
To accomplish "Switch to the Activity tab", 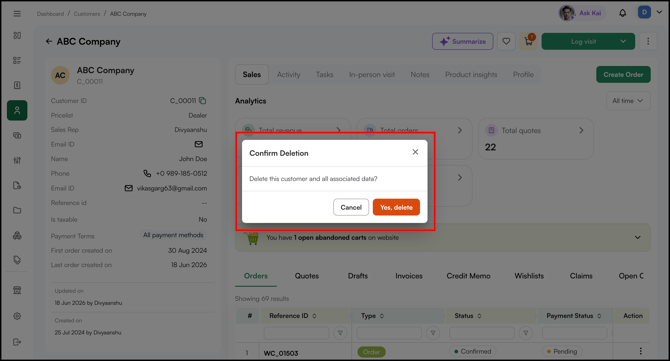I will pos(288,74).
